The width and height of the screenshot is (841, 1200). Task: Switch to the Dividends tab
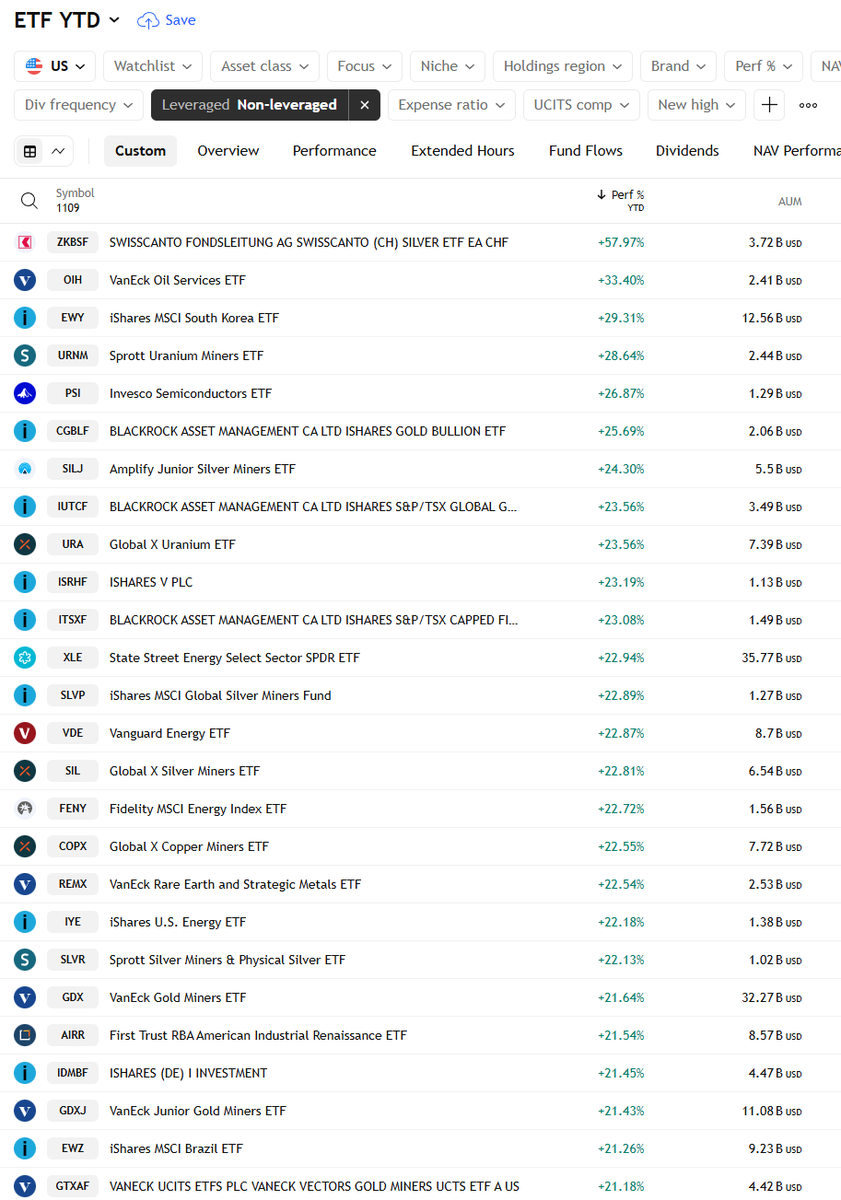pyautogui.click(x=687, y=151)
